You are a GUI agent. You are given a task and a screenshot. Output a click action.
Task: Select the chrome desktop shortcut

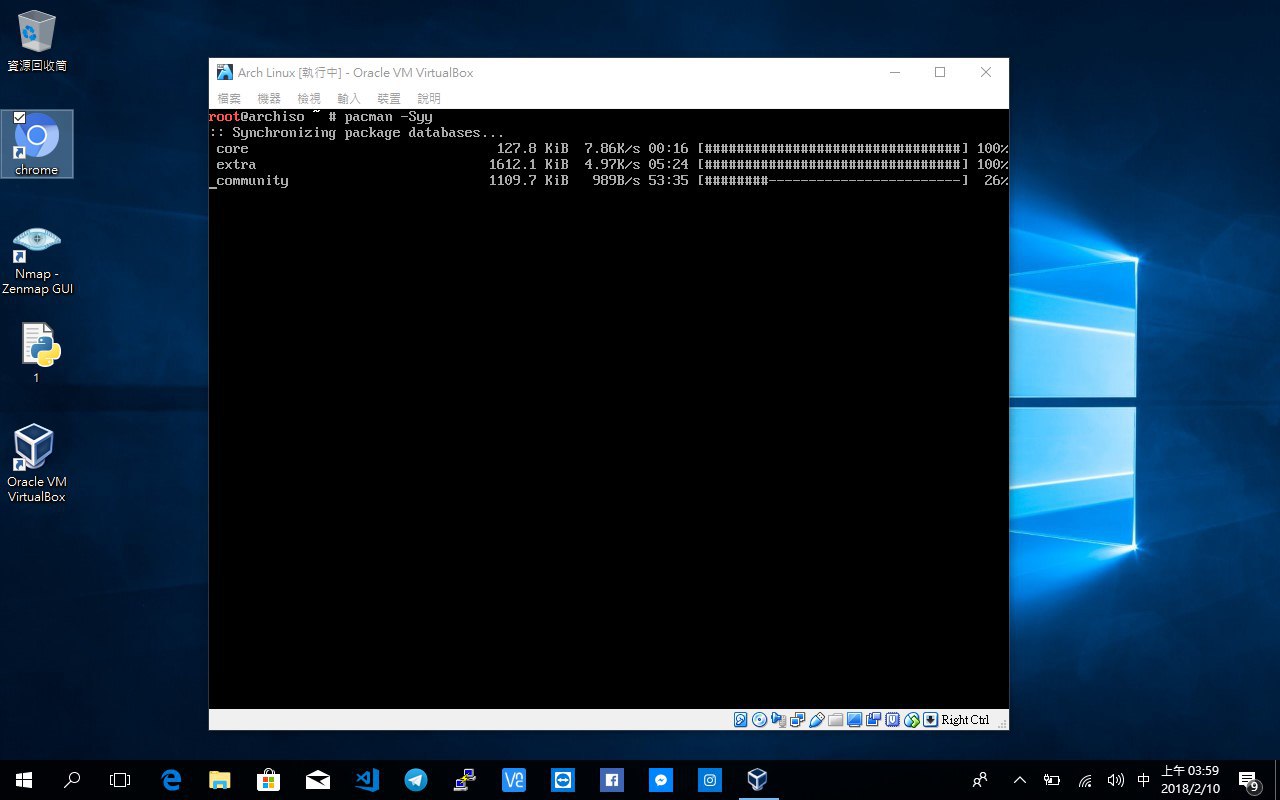[x=37, y=144]
